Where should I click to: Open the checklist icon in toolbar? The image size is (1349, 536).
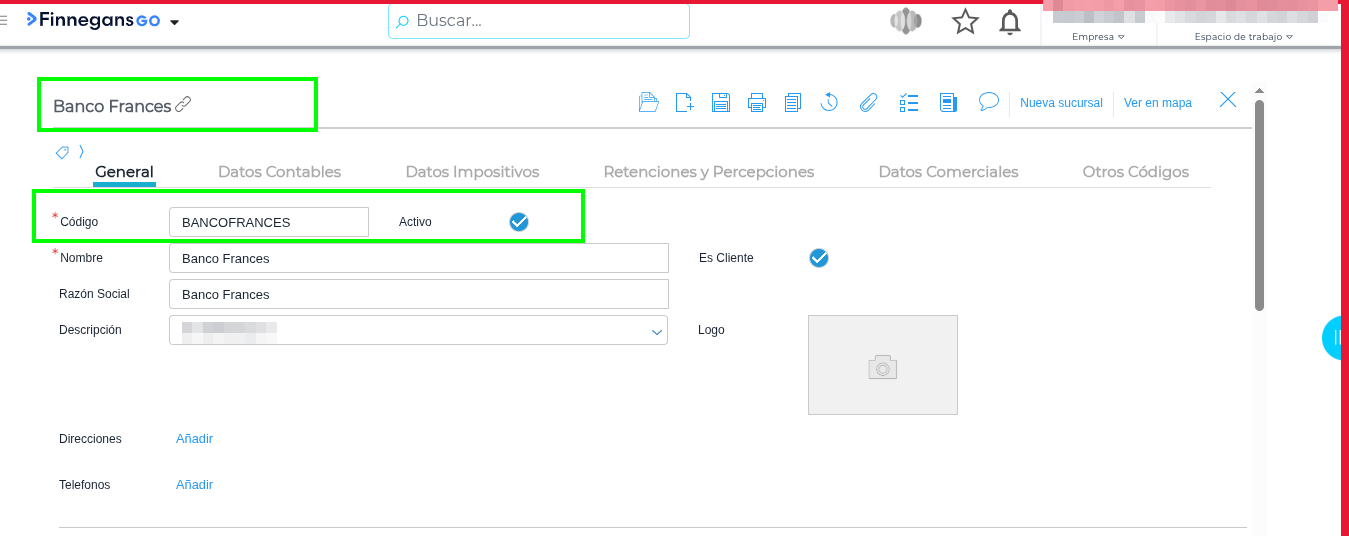pyautogui.click(x=909, y=102)
